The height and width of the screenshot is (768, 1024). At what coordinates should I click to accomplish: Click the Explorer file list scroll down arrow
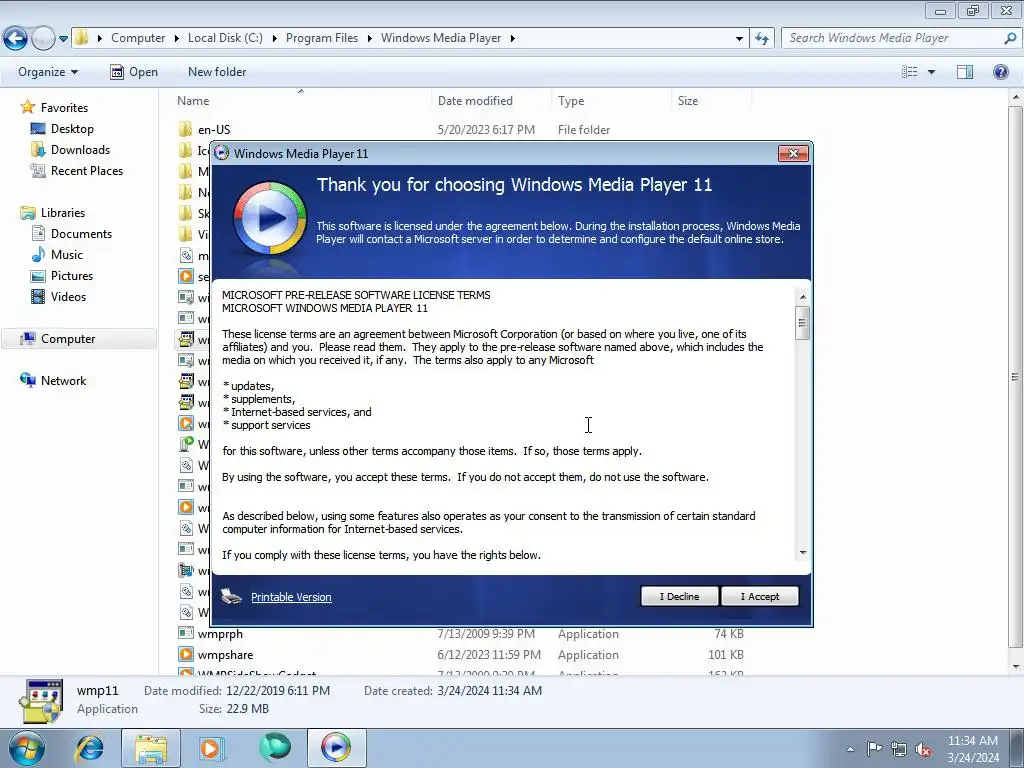point(1016,667)
